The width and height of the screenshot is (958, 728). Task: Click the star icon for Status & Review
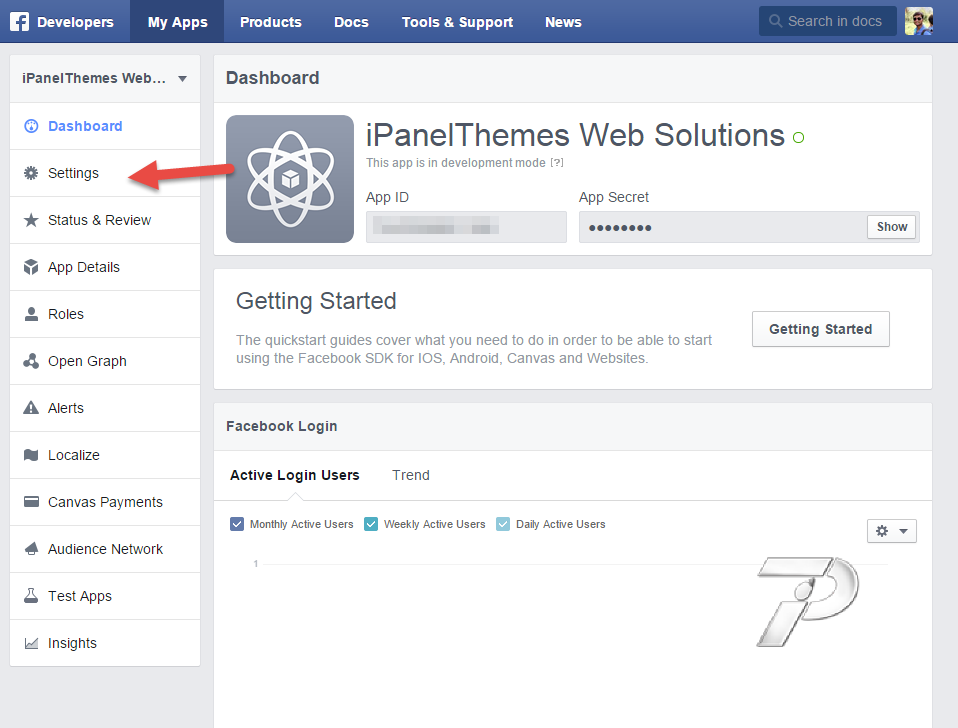pos(30,220)
